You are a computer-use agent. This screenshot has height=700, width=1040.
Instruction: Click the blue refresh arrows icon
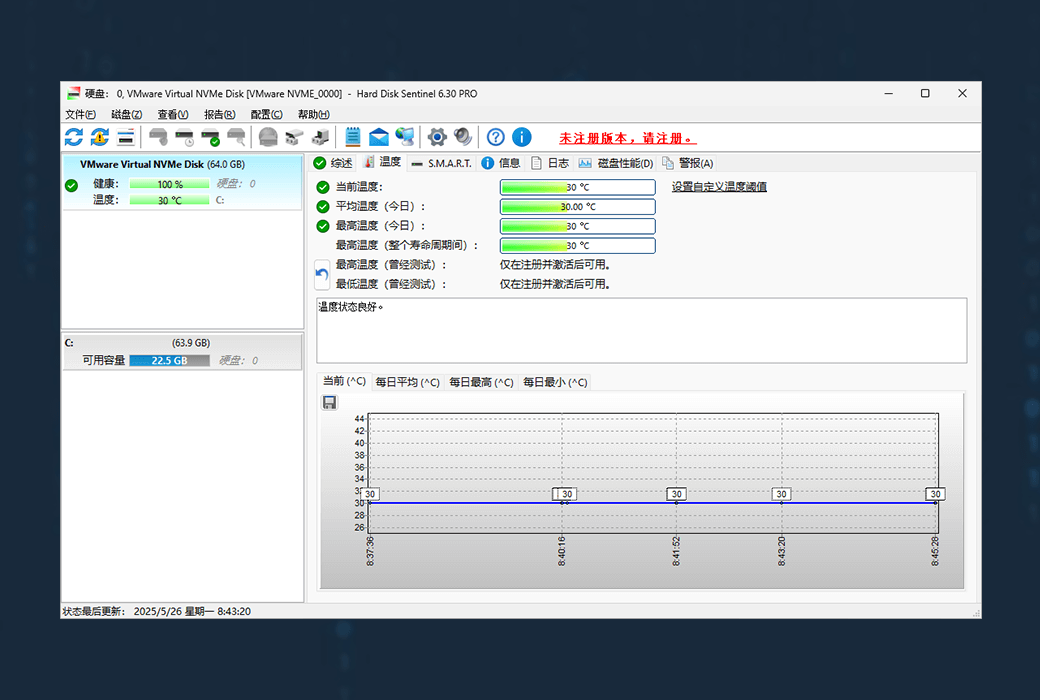point(74,137)
